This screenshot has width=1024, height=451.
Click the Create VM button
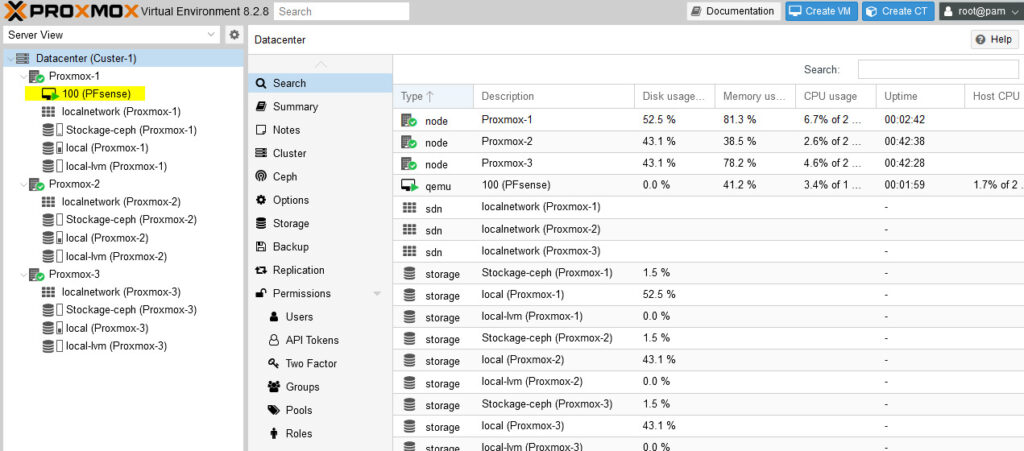pos(821,11)
